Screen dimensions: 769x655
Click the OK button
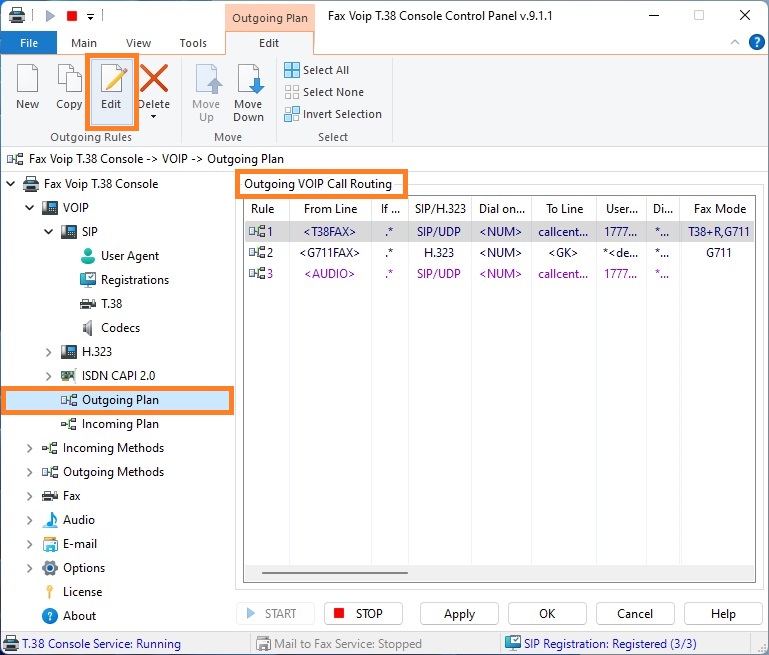coord(547,614)
